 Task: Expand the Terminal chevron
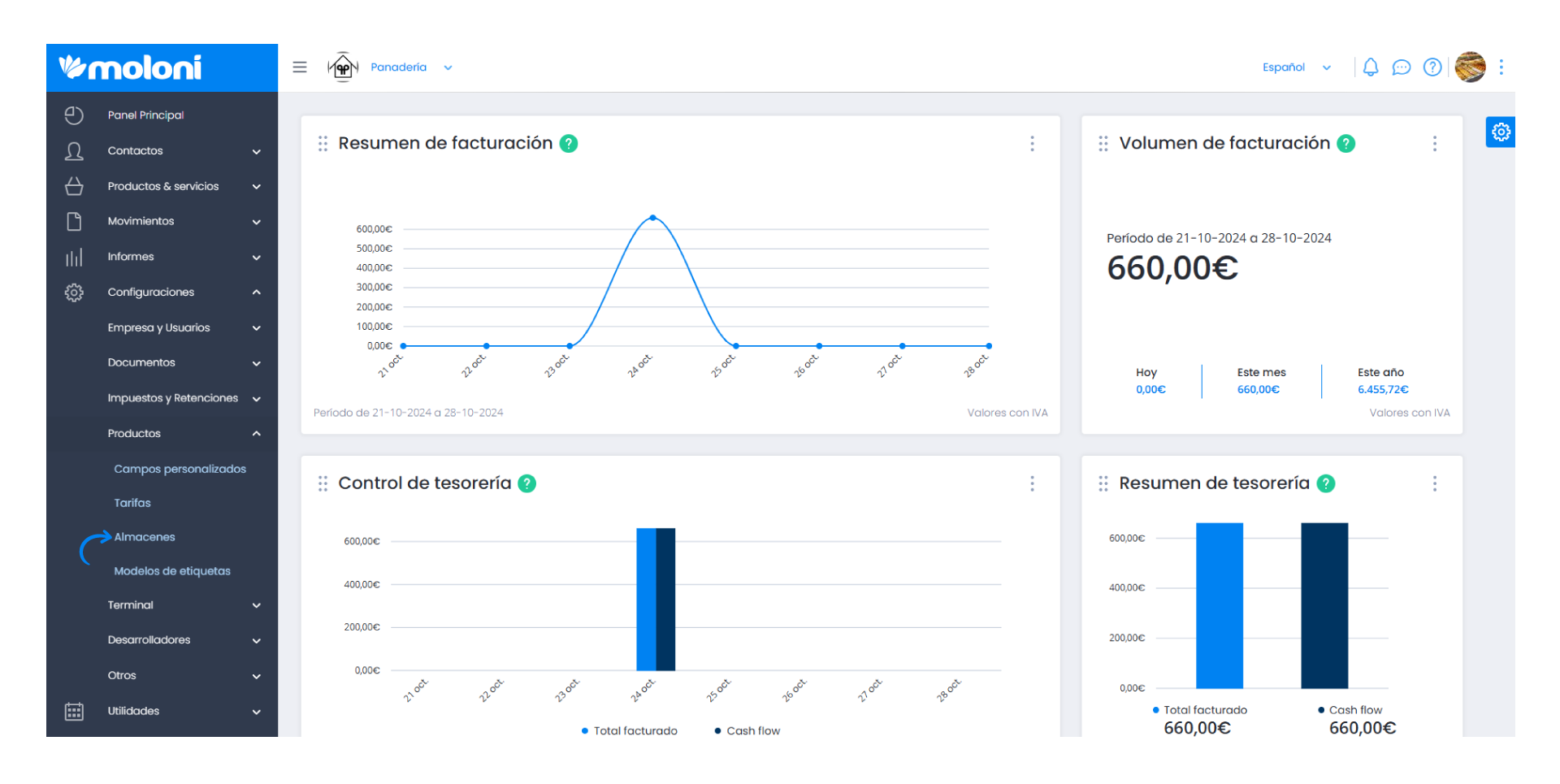(257, 605)
